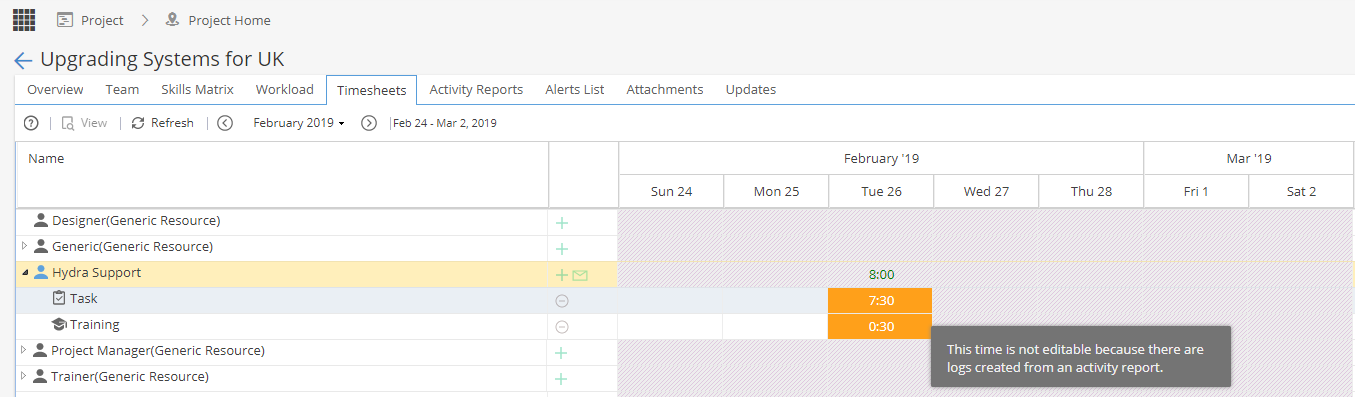Click the Wed 27 column header
The height and width of the screenshot is (397, 1355).
click(x=986, y=191)
